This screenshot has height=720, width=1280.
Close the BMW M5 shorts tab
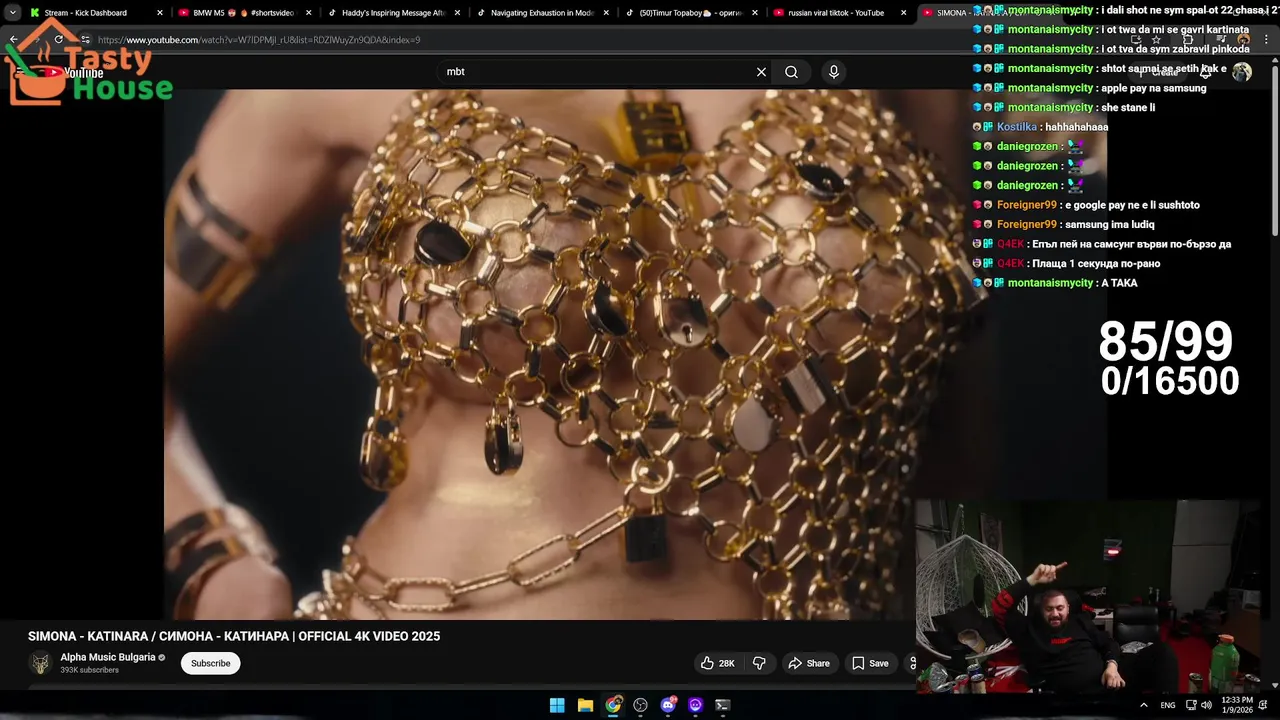click(x=308, y=13)
